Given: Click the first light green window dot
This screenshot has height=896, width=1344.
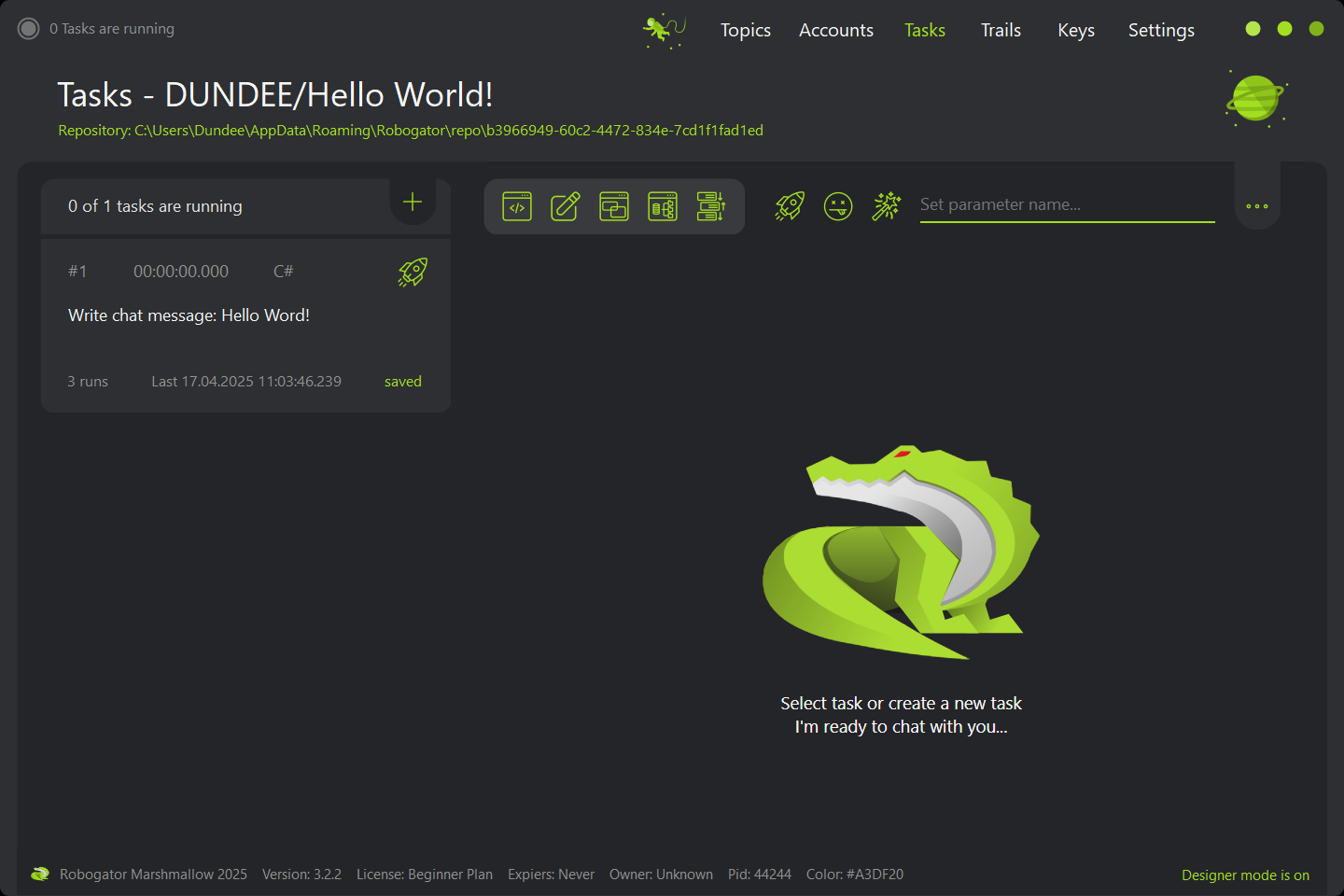Looking at the screenshot, I should (1253, 29).
